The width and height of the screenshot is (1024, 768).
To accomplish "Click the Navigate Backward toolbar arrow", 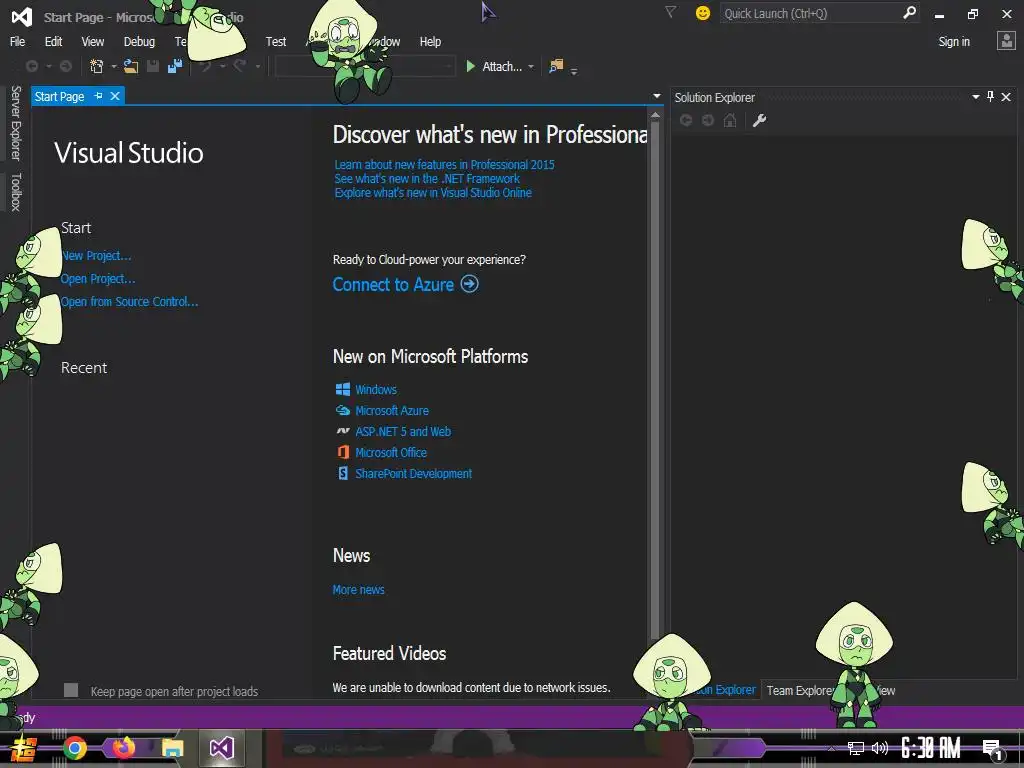I will (31, 66).
